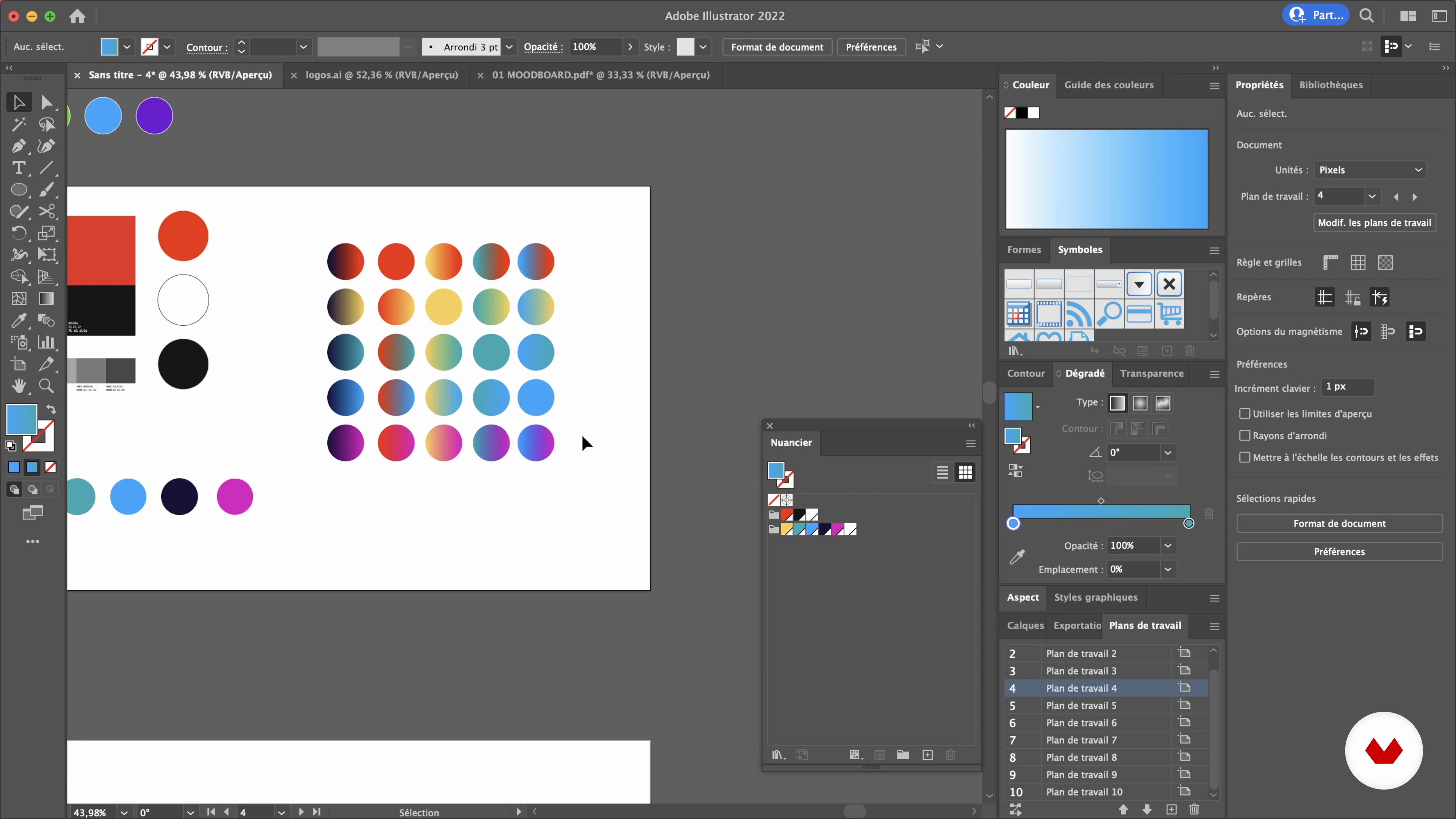Click the right gradient color stop
This screenshot has height=819, width=1456.
pyautogui.click(x=1189, y=523)
